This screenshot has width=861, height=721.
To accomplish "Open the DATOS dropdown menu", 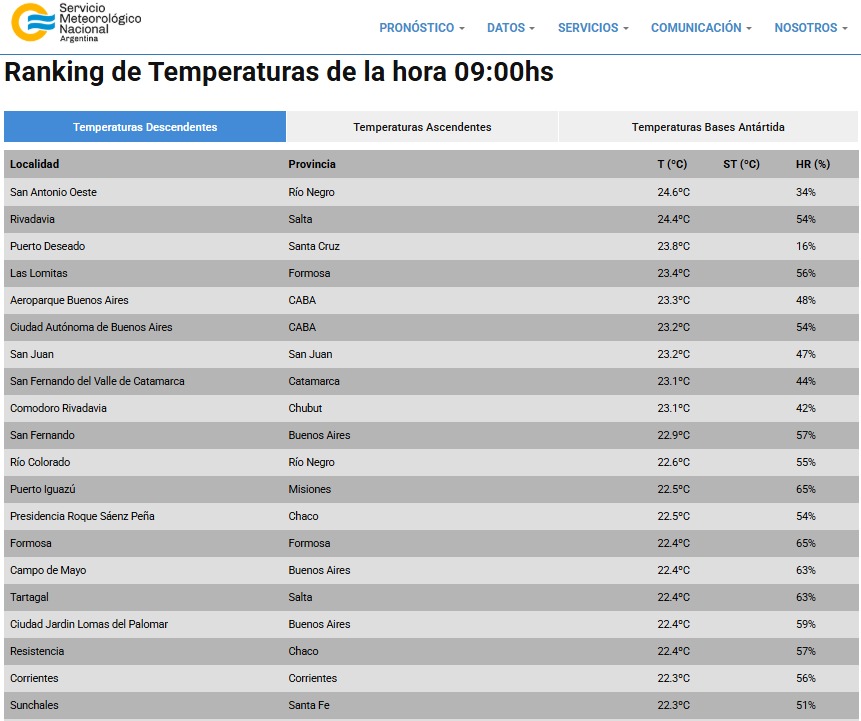I will click(510, 28).
